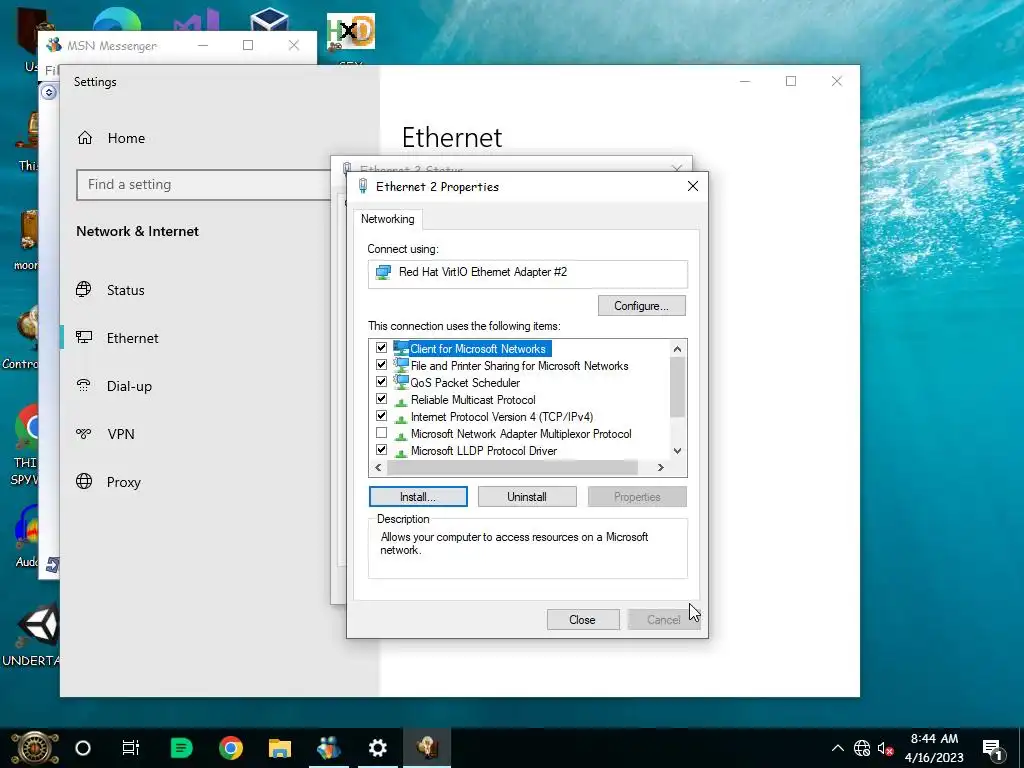
Task: Select Internet Protocol Version 4 (TCP/IPv4) row
Action: 502,417
